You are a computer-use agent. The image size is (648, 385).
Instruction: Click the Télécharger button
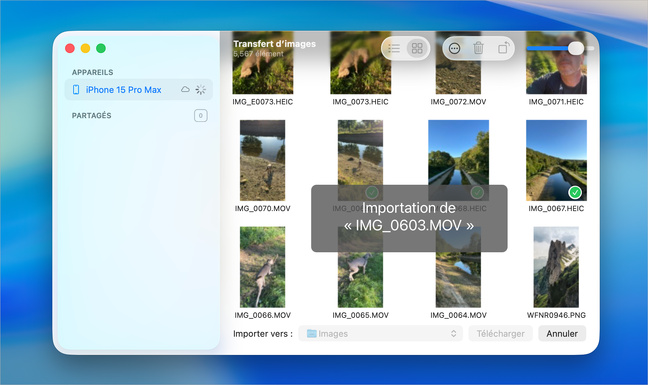click(x=500, y=333)
